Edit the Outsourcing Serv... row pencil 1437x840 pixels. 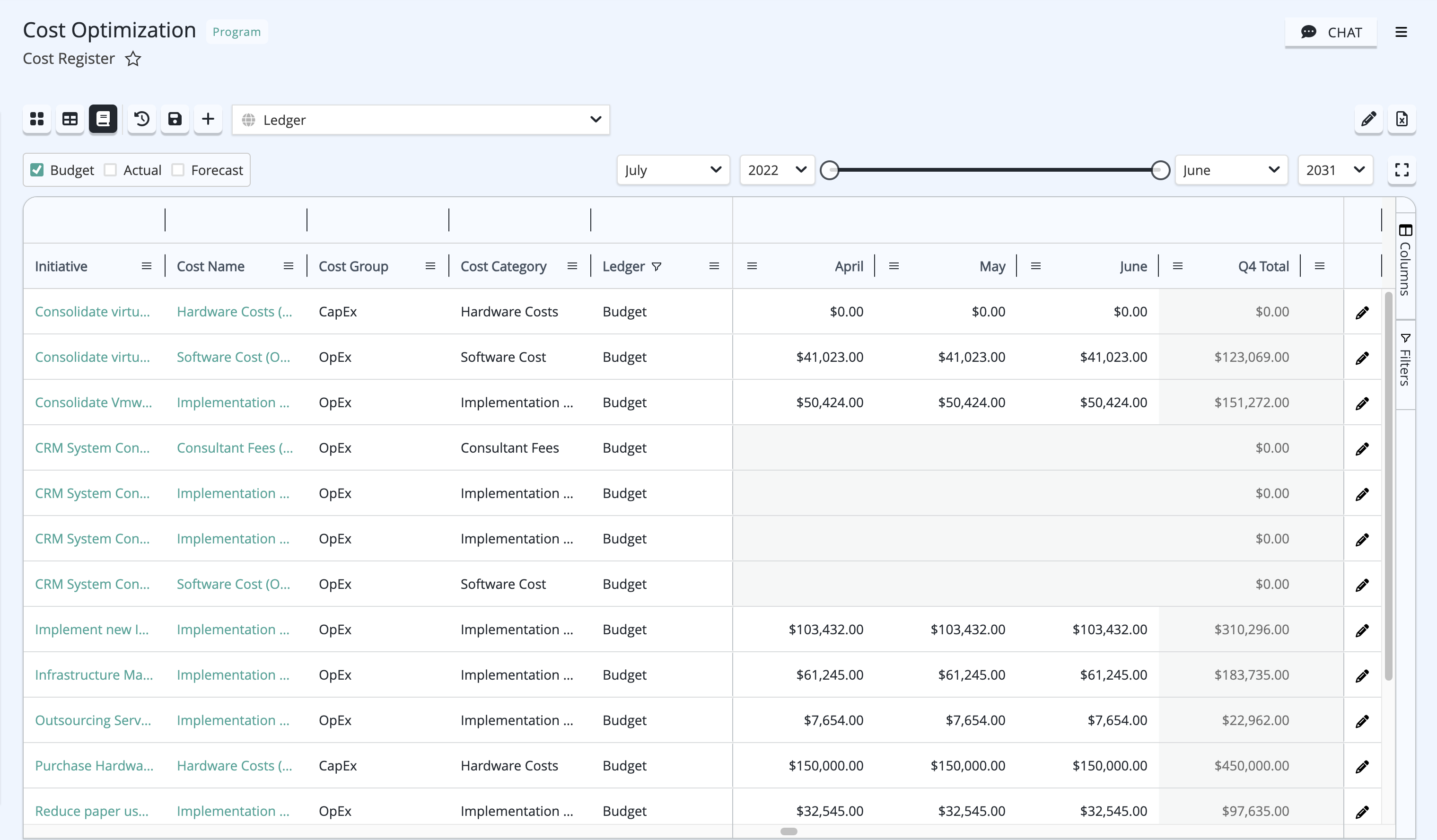click(x=1362, y=721)
